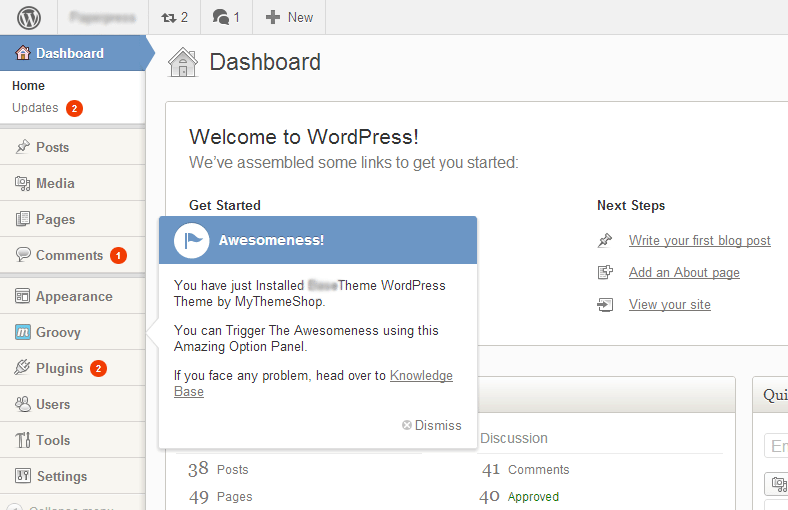Click the Comments badge showing 1
Viewport: 788px width, 510px height.
click(x=118, y=256)
